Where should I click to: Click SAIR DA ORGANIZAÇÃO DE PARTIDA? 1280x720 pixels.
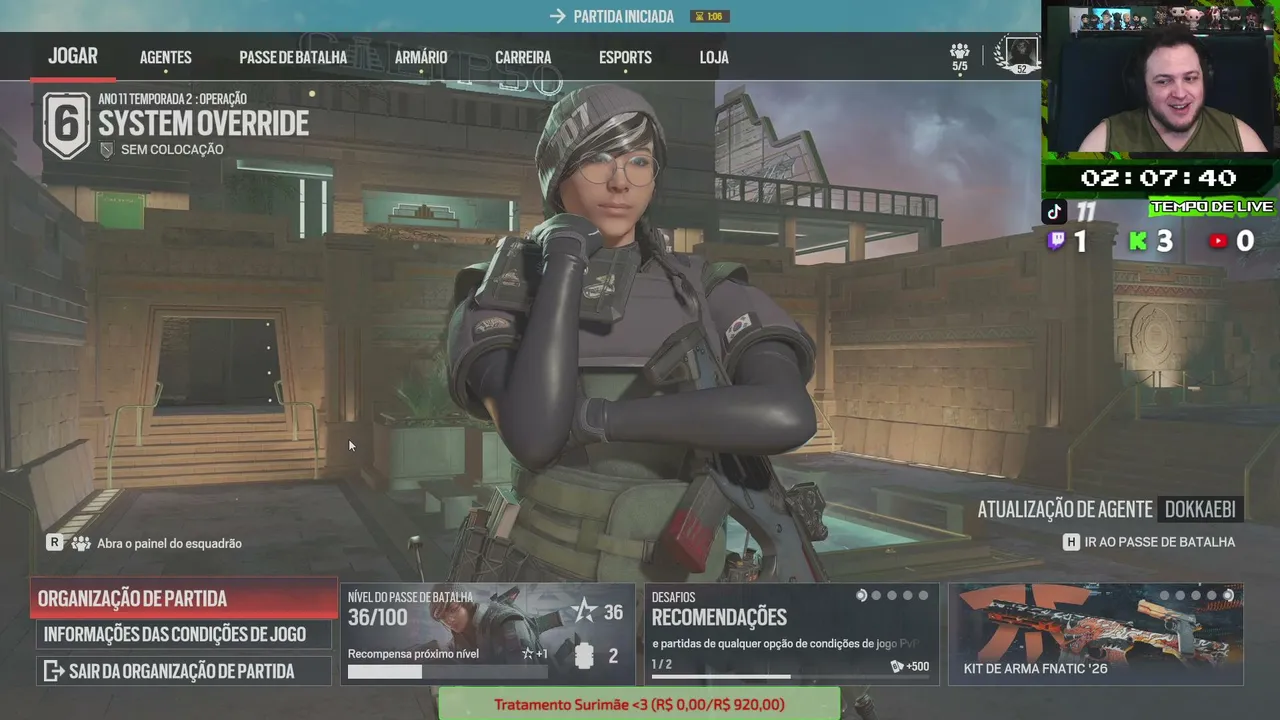tap(184, 671)
